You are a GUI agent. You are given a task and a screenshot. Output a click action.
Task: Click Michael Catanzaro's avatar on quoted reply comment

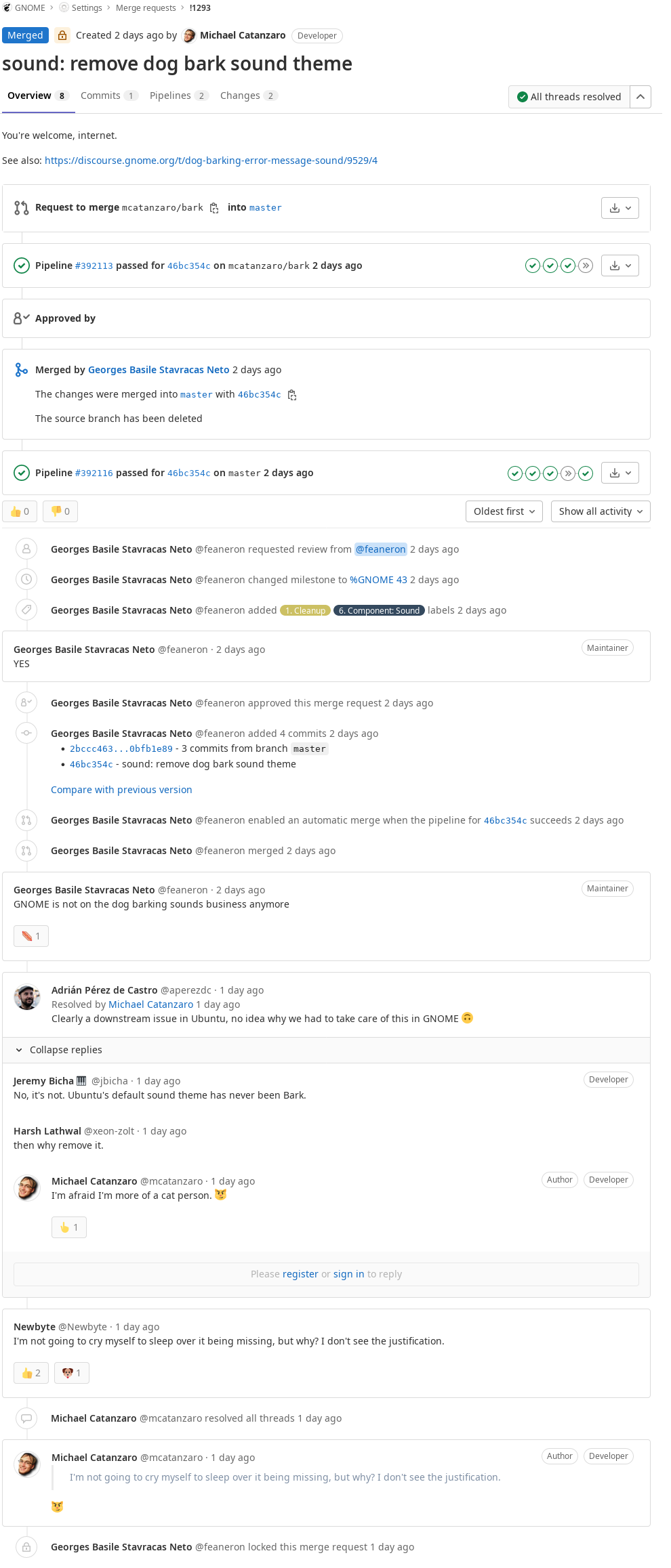coord(27,1464)
